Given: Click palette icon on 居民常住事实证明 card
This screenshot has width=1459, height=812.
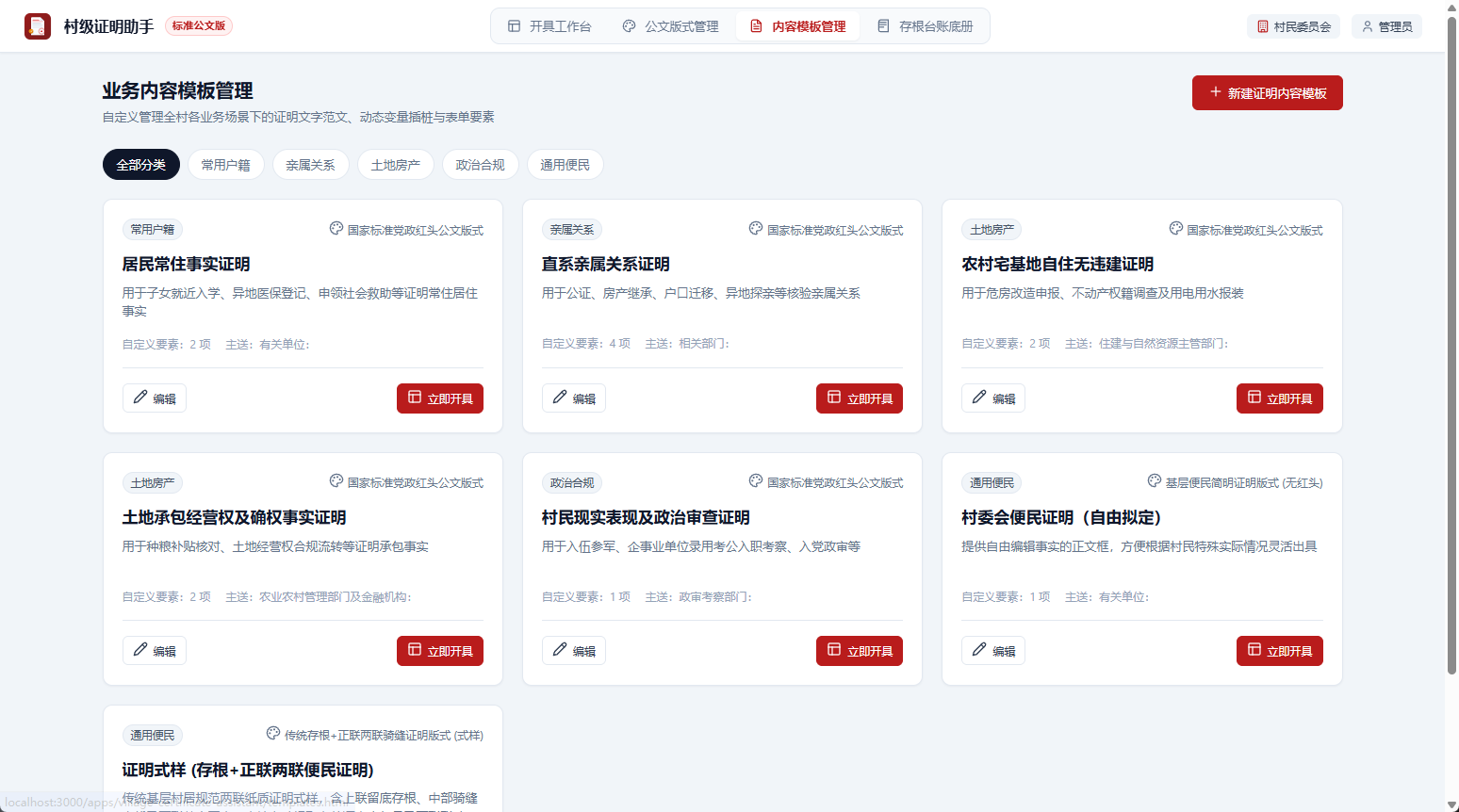Looking at the screenshot, I should click(x=336, y=229).
